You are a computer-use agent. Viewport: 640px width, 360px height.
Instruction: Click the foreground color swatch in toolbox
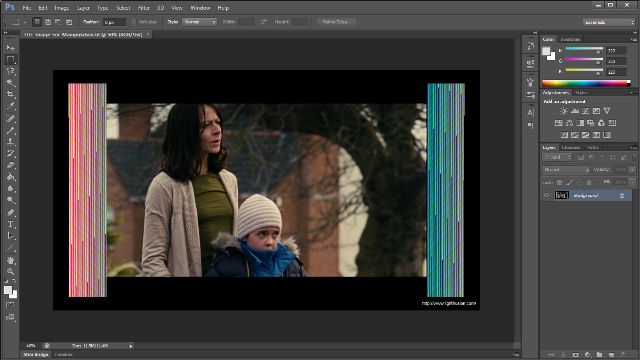click(x=8, y=290)
